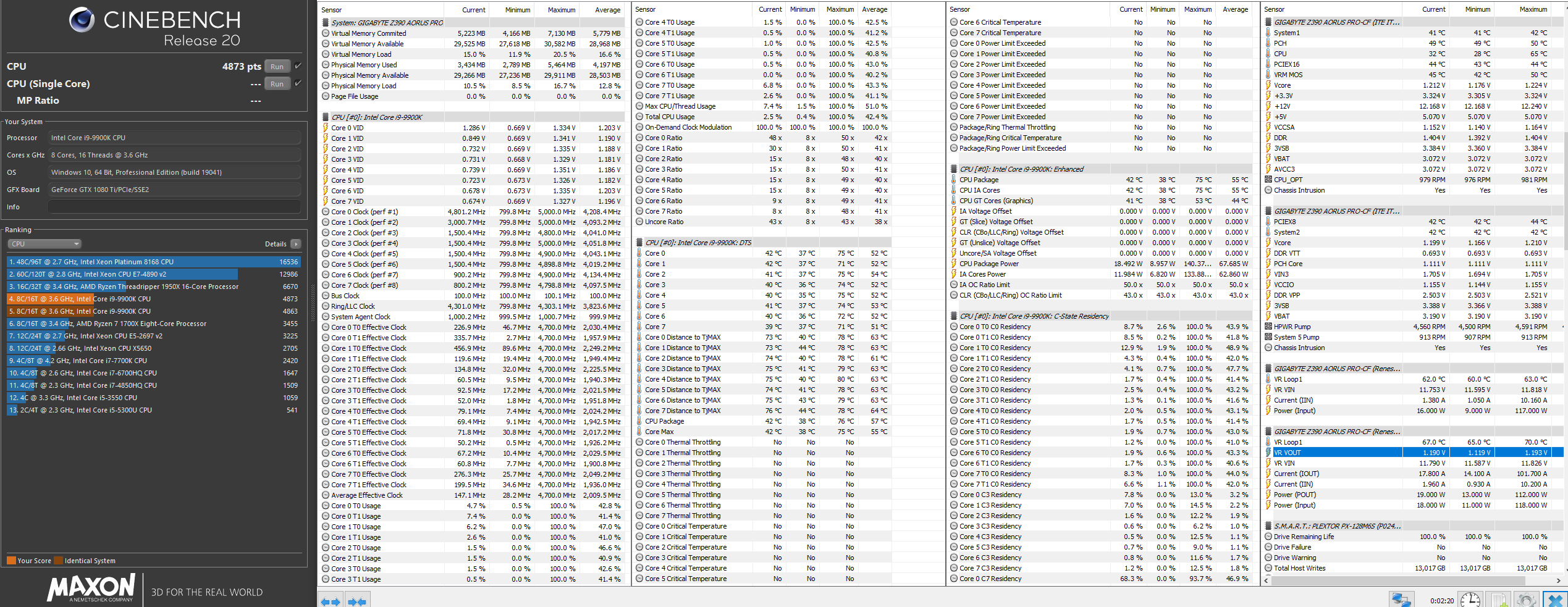
Task: Click the Info input field in Cinebench
Action: (174, 207)
